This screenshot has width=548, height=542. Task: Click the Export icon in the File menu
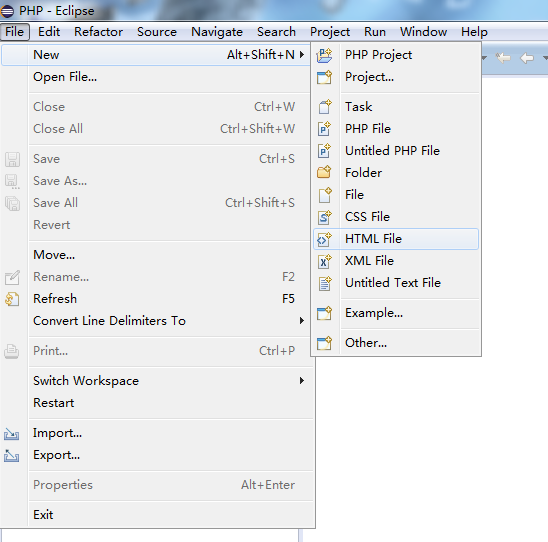pos(12,456)
